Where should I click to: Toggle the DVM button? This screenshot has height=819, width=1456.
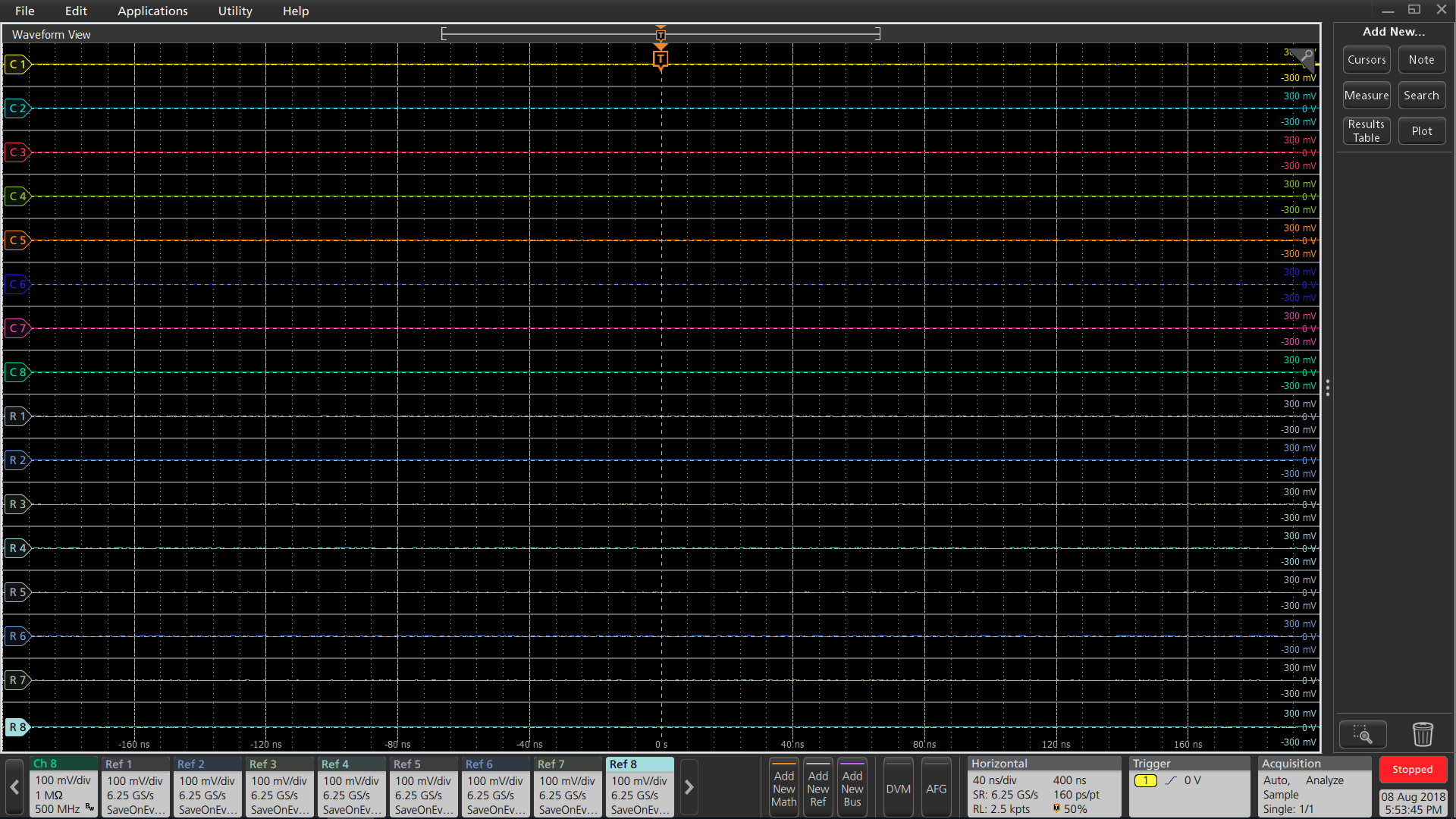point(898,789)
